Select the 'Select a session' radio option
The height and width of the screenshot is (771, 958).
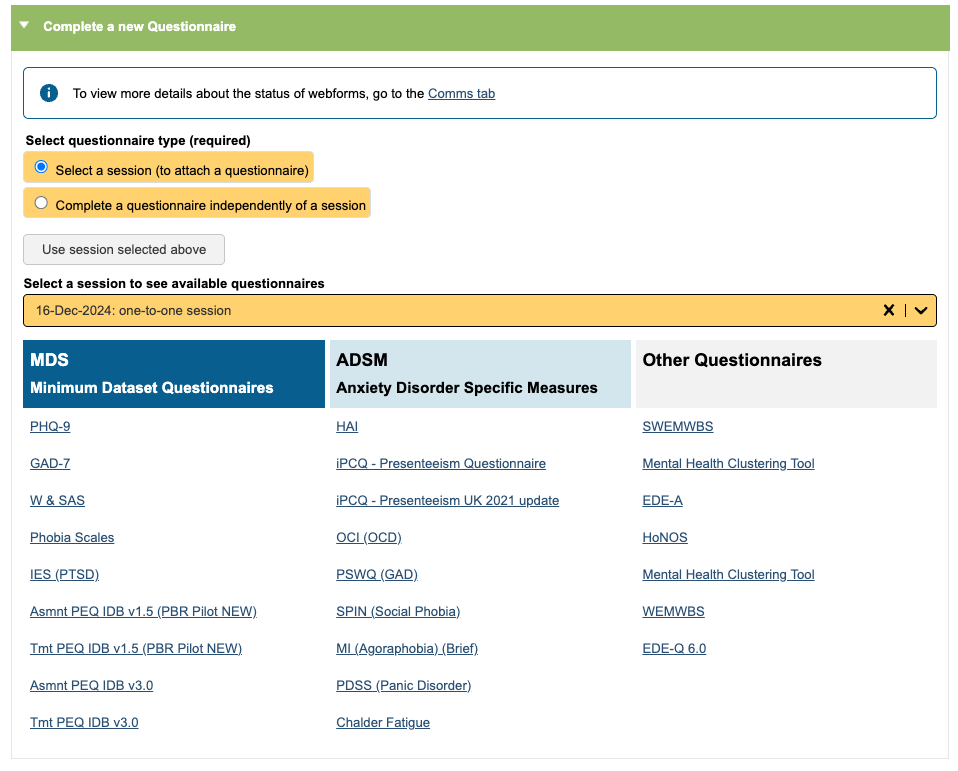(x=41, y=167)
